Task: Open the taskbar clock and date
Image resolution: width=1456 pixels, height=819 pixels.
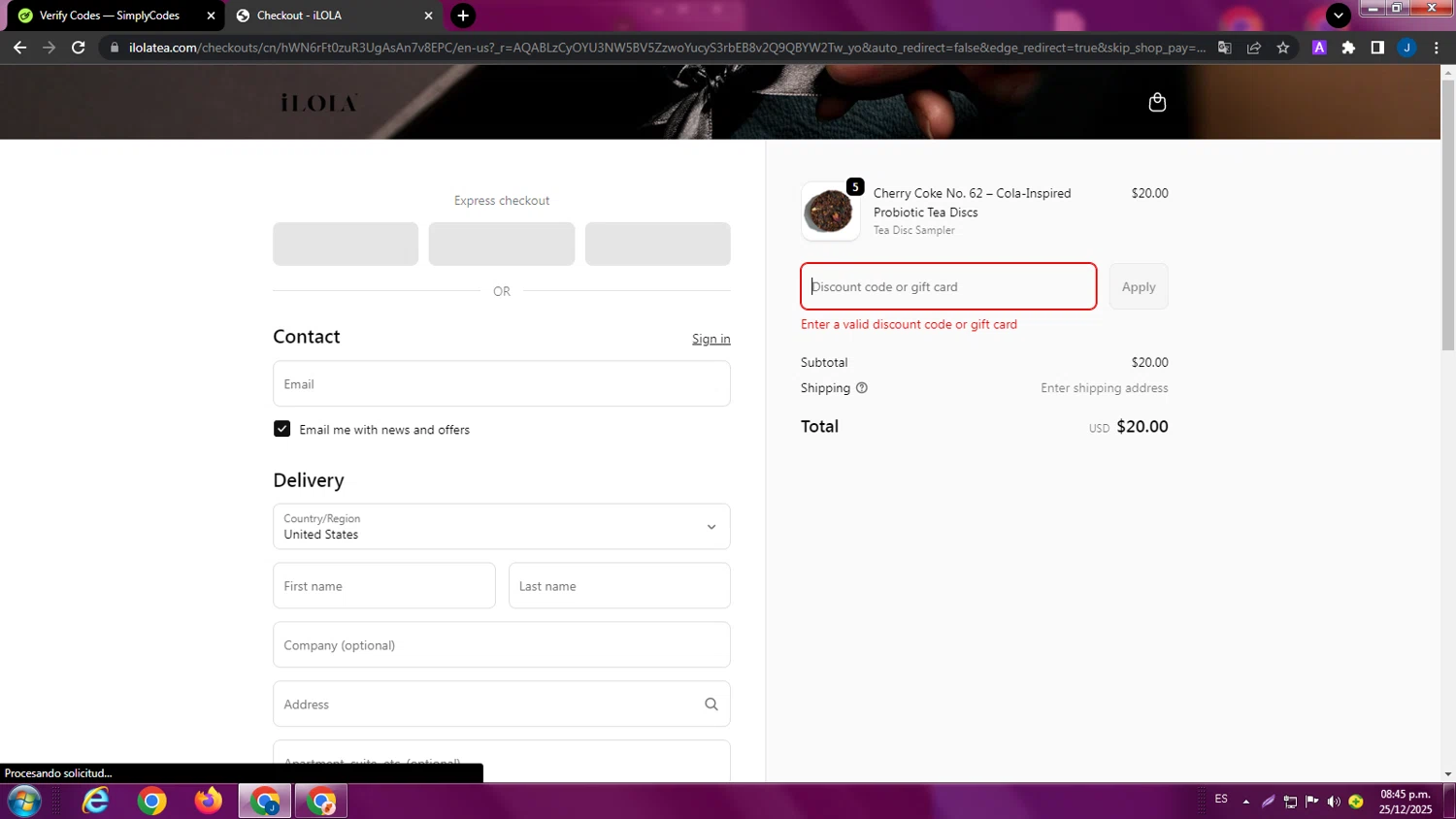Action: [1406, 802]
